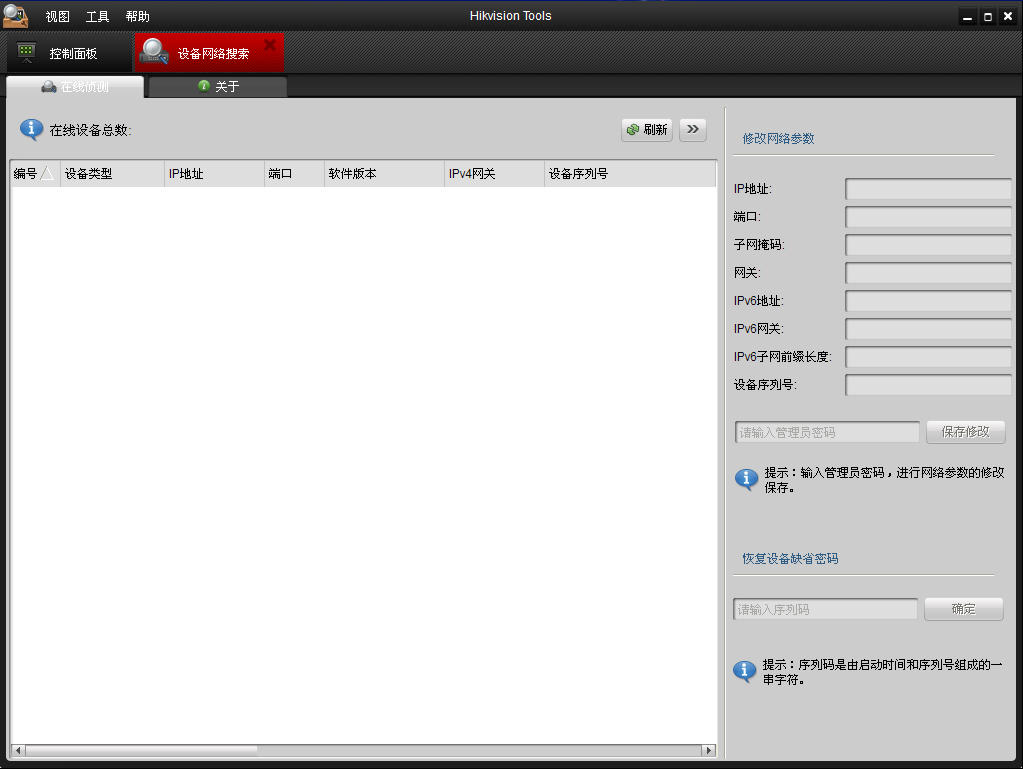The width and height of the screenshot is (1023, 769).
Task: Click the grid icon on 控制面板 tab
Action: click(x=24, y=50)
